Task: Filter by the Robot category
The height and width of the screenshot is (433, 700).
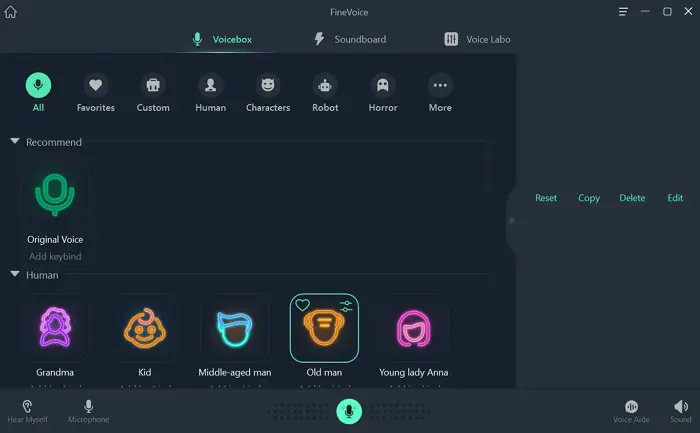Action: 325,92
